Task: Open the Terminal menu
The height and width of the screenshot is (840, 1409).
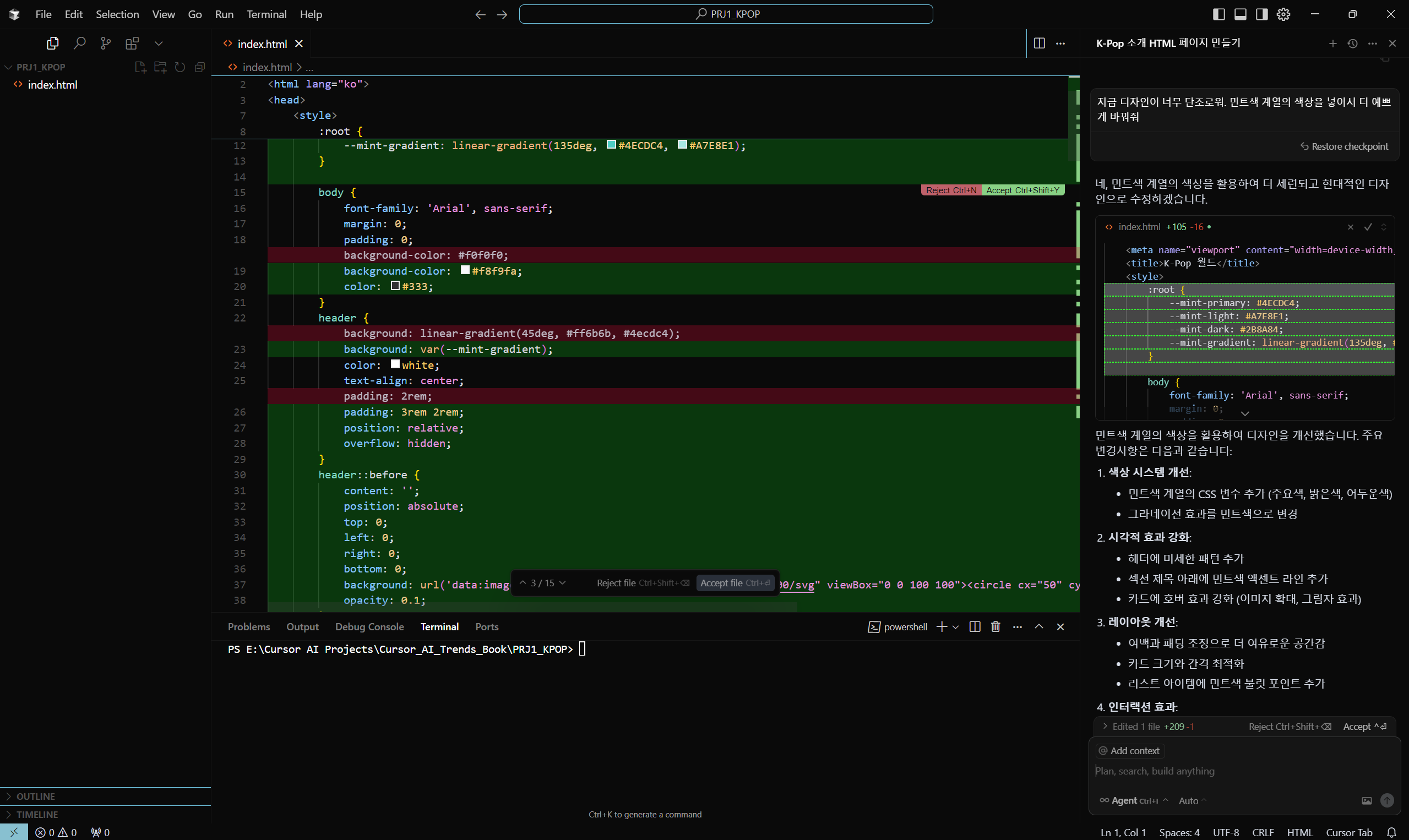Action: pos(266,14)
